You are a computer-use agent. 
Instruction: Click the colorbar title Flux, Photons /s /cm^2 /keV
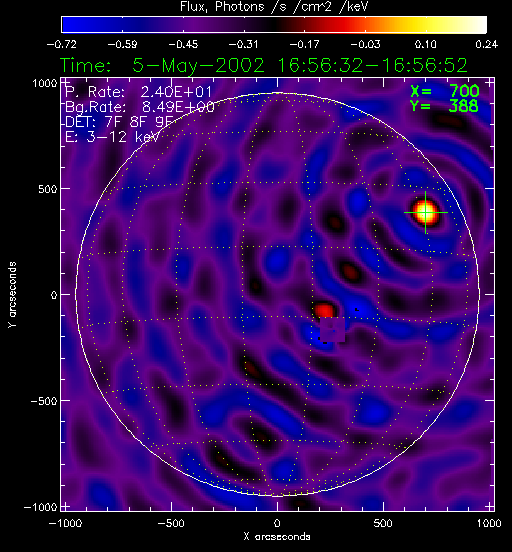point(274,6)
